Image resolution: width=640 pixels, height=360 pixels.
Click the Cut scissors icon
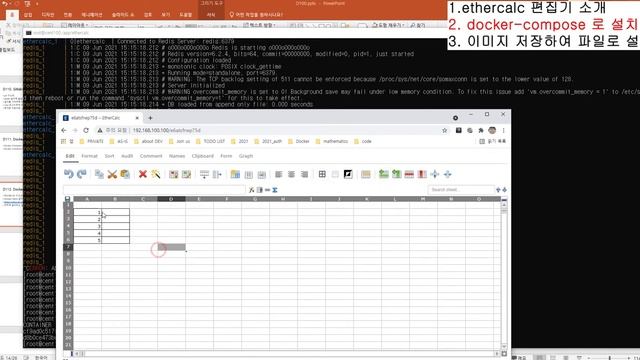click(112, 174)
